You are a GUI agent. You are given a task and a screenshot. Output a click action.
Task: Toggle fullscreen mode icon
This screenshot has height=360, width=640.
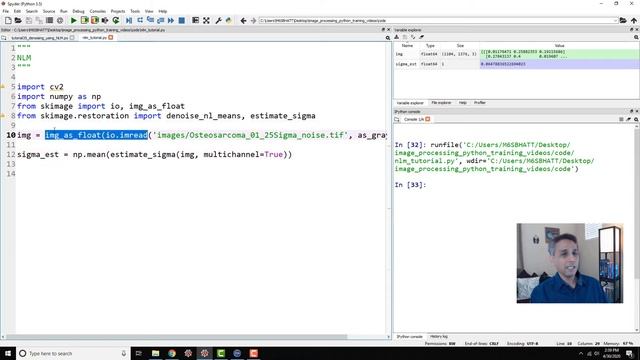click(206, 20)
